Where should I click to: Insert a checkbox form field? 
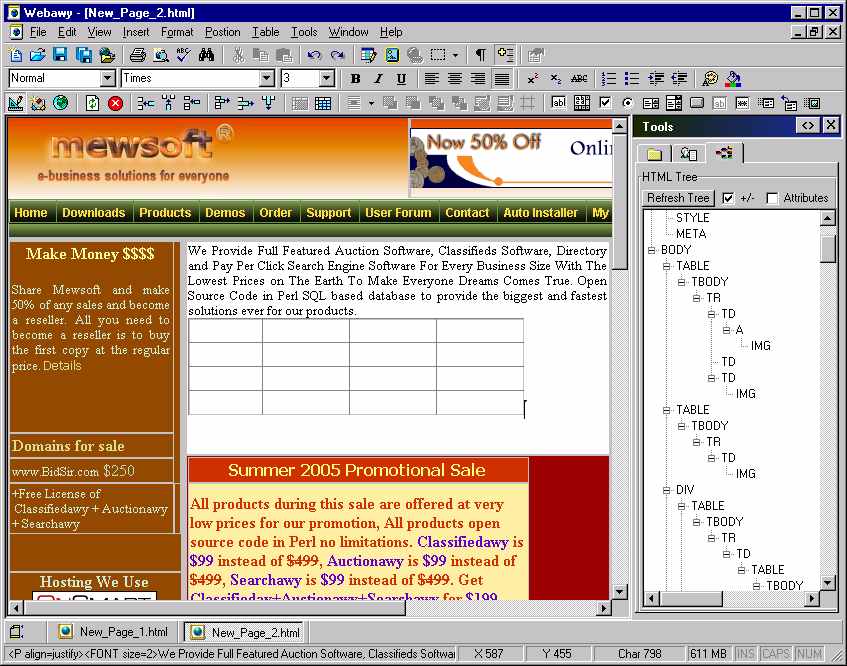(x=605, y=103)
